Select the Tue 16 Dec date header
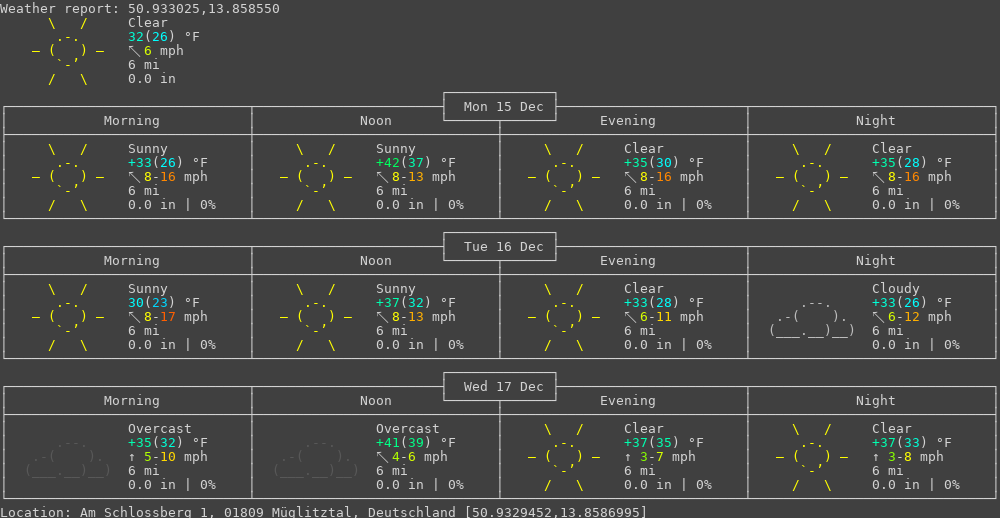Image resolution: width=1000 pixels, height=518 pixels. [x=500, y=247]
